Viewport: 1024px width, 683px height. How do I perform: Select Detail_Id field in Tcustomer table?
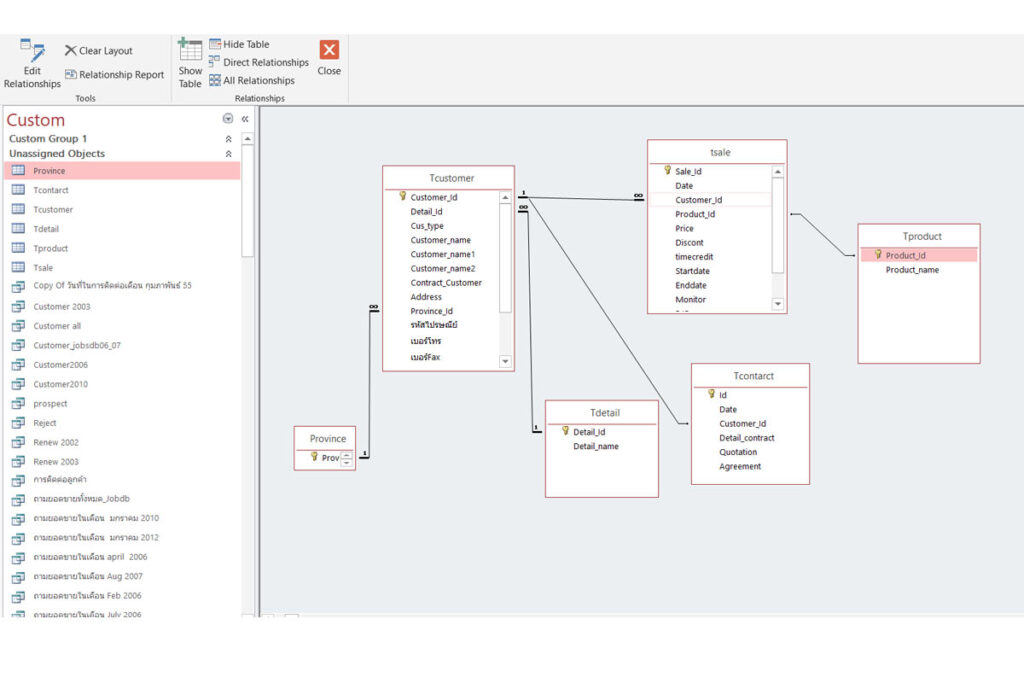pyautogui.click(x=426, y=212)
